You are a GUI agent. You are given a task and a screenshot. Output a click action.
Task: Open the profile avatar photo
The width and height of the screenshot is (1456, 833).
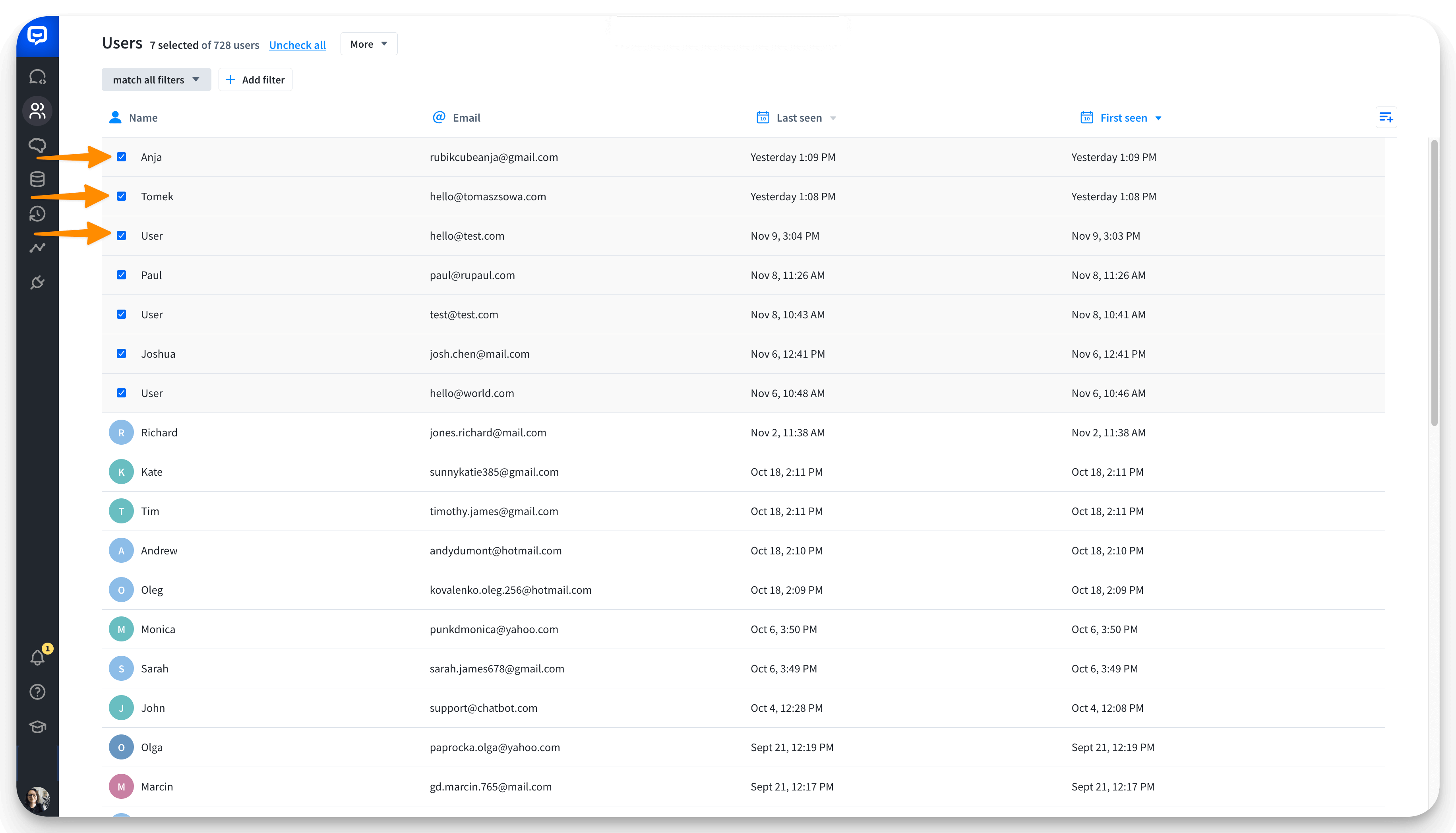click(x=37, y=799)
